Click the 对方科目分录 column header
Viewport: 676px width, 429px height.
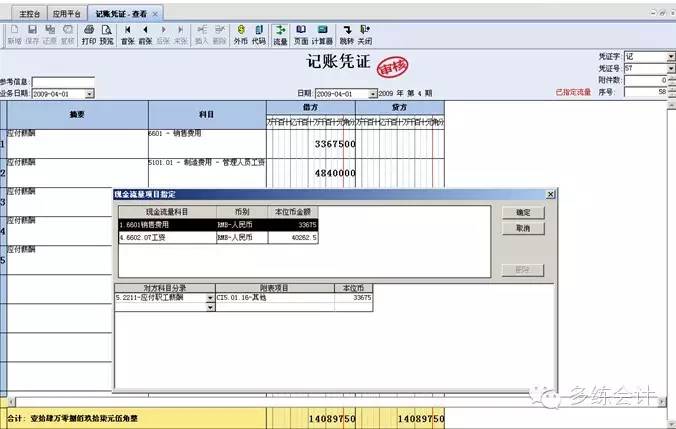pyautogui.click(x=165, y=288)
